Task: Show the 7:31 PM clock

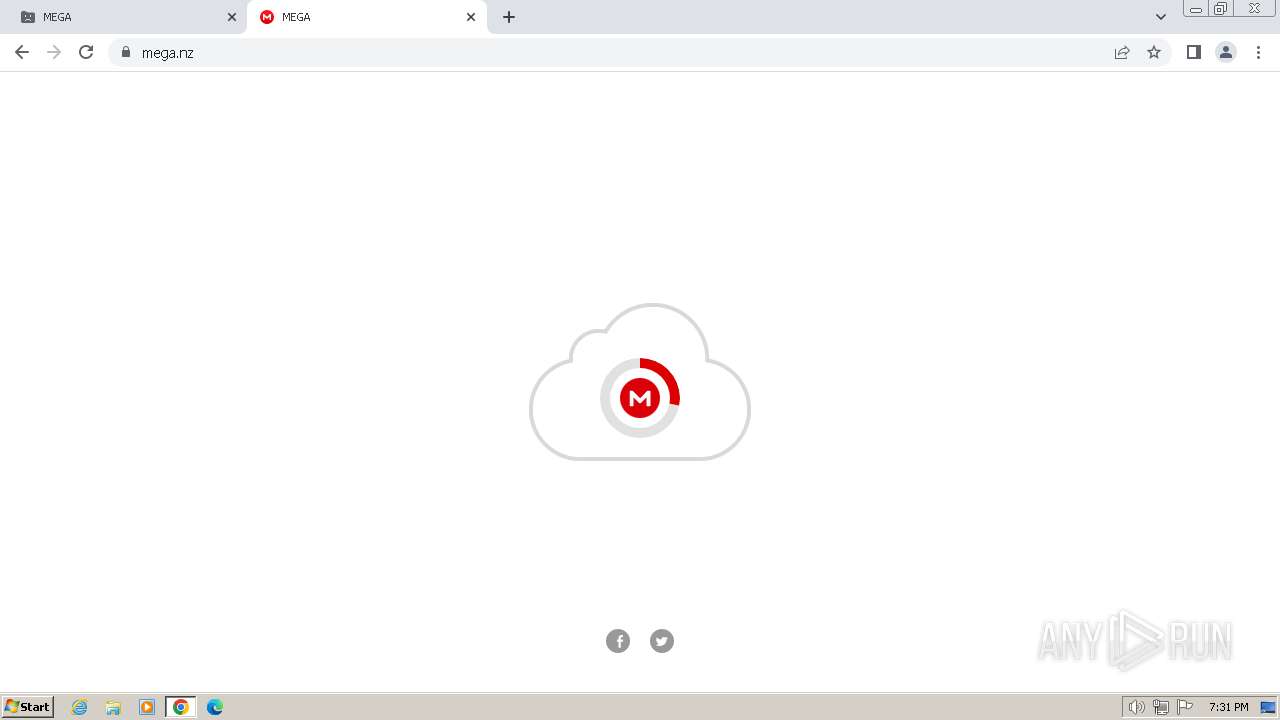Action: click(1228, 707)
